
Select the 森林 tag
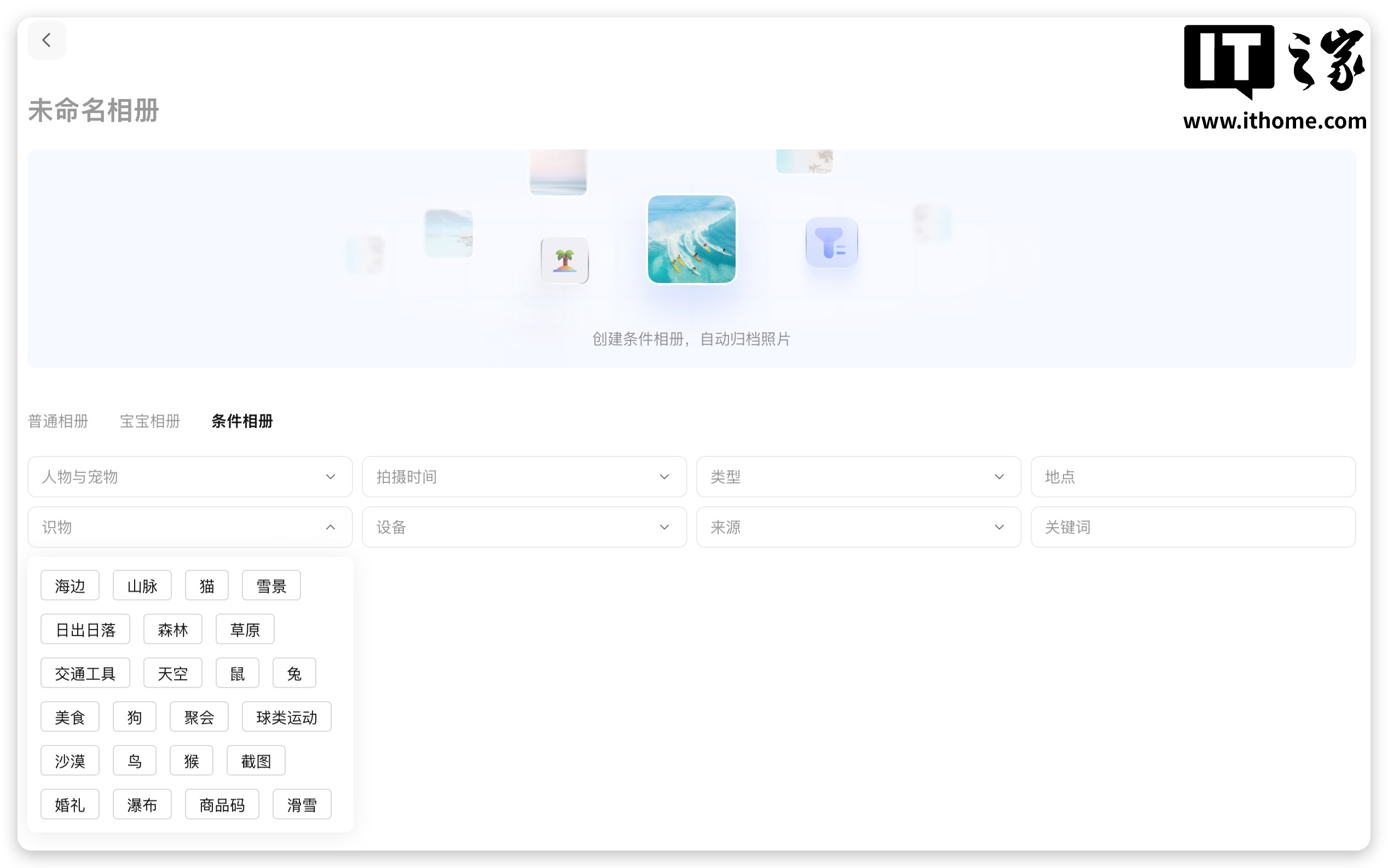pyautogui.click(x=173, y=629)
